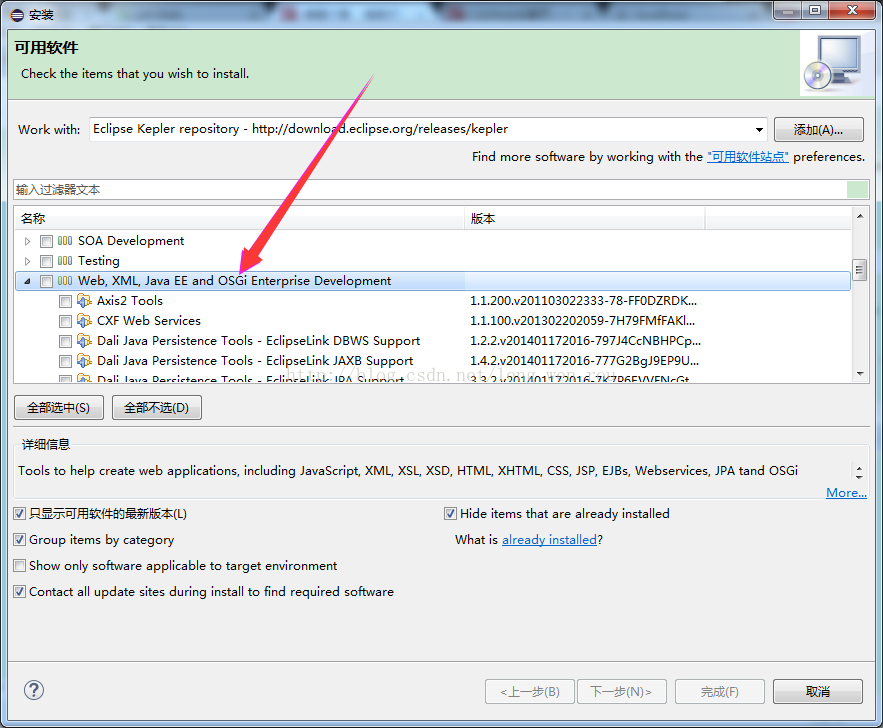Click the 完成(F) button

click(x=720, y=691)
